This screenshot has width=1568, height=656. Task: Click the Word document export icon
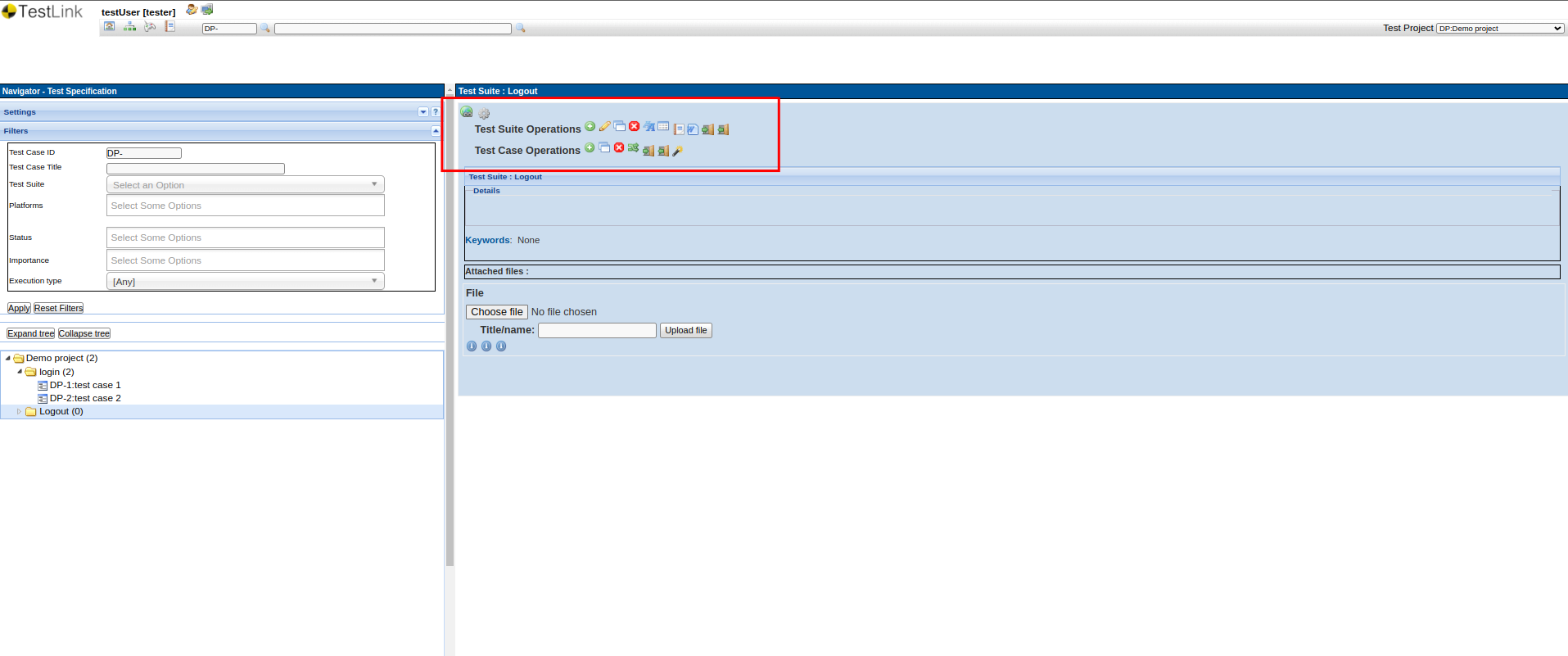point(693,129)
